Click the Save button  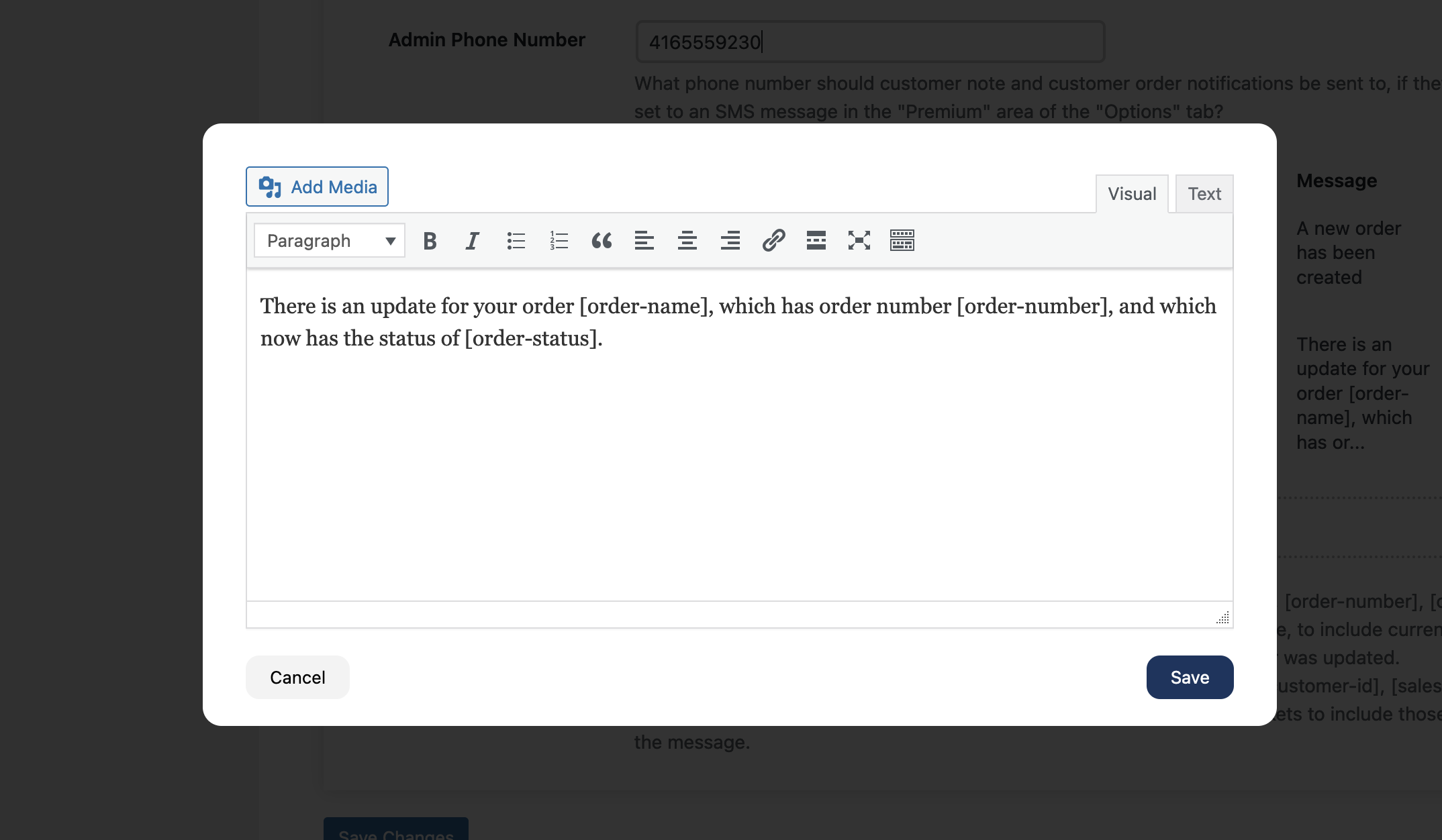click(1189, 677)
